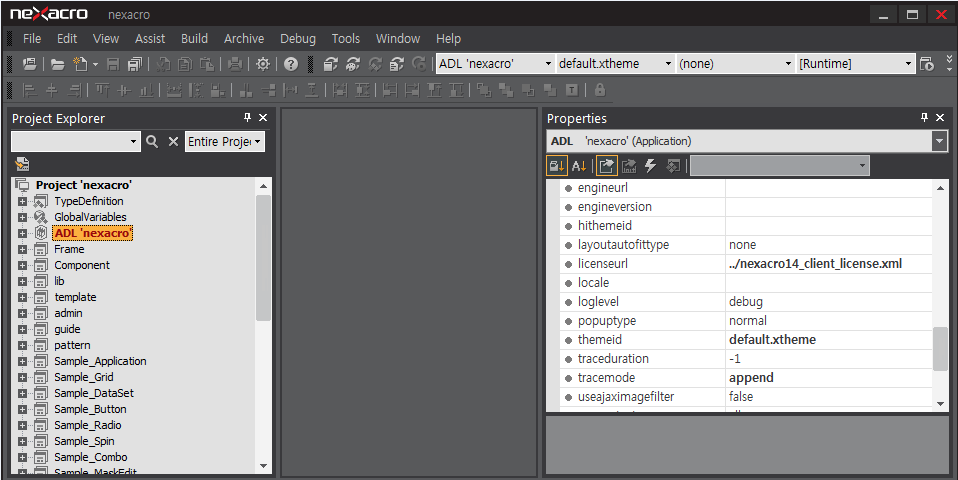This screenshot has width=958, height=480.
Task: Click the Project Explorer search input
Action: 75,142
